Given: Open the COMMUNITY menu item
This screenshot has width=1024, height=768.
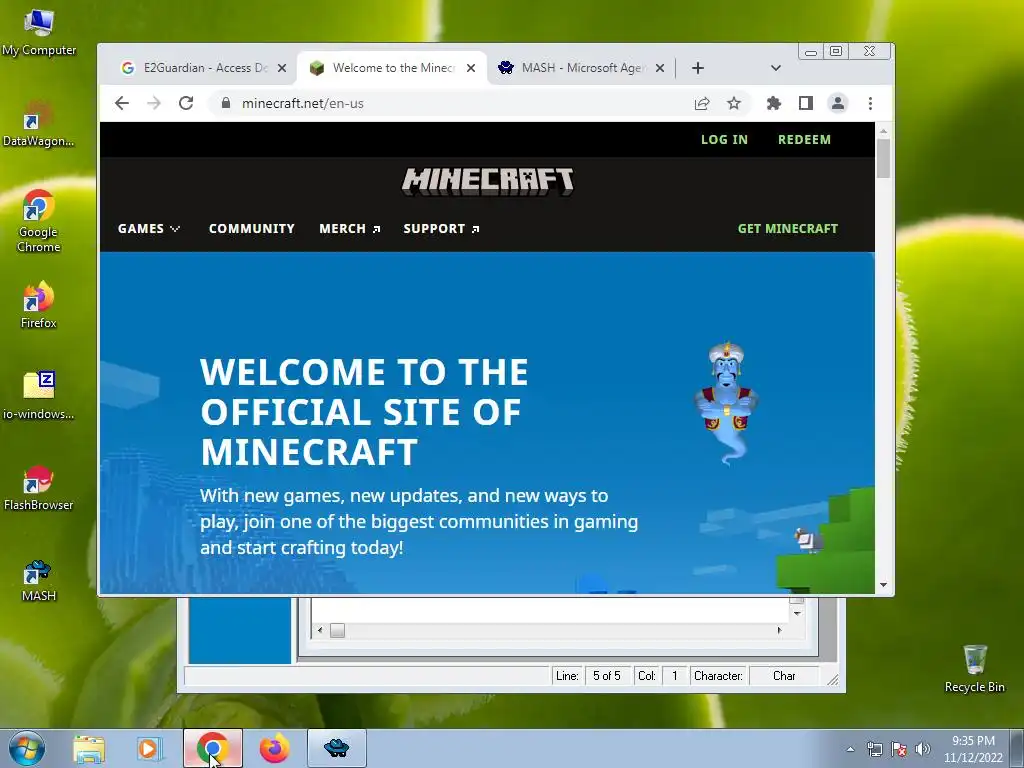Looking at the screenshot, I should click(x=251, y=229).
